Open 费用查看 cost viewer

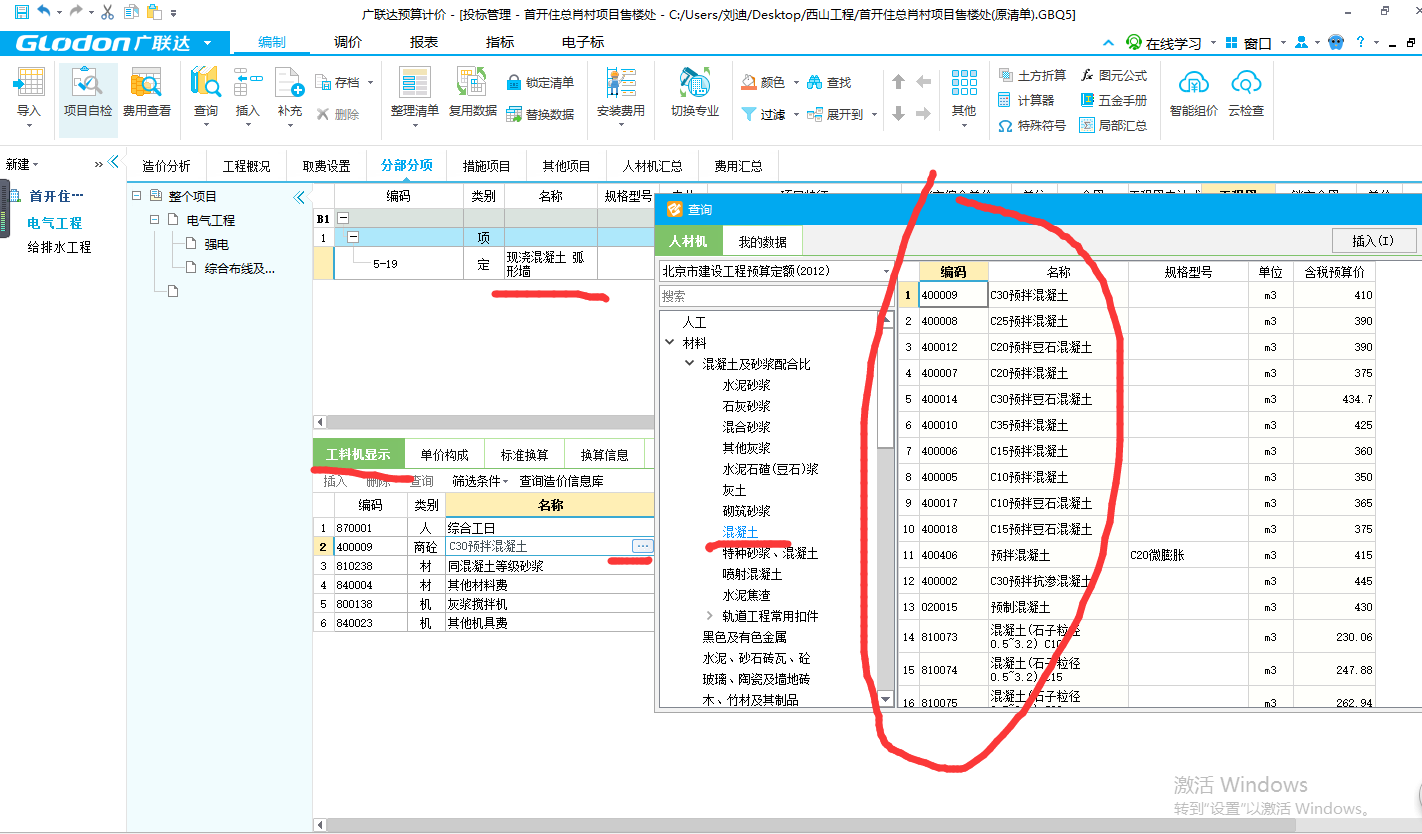tap(146, 92)
